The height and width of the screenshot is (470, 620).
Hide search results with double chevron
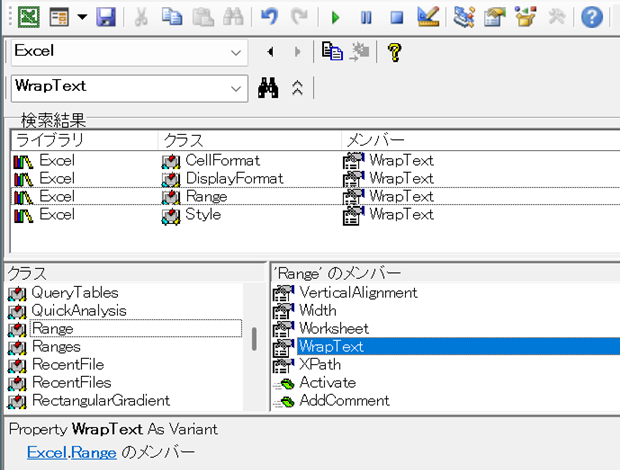(297, 88)
